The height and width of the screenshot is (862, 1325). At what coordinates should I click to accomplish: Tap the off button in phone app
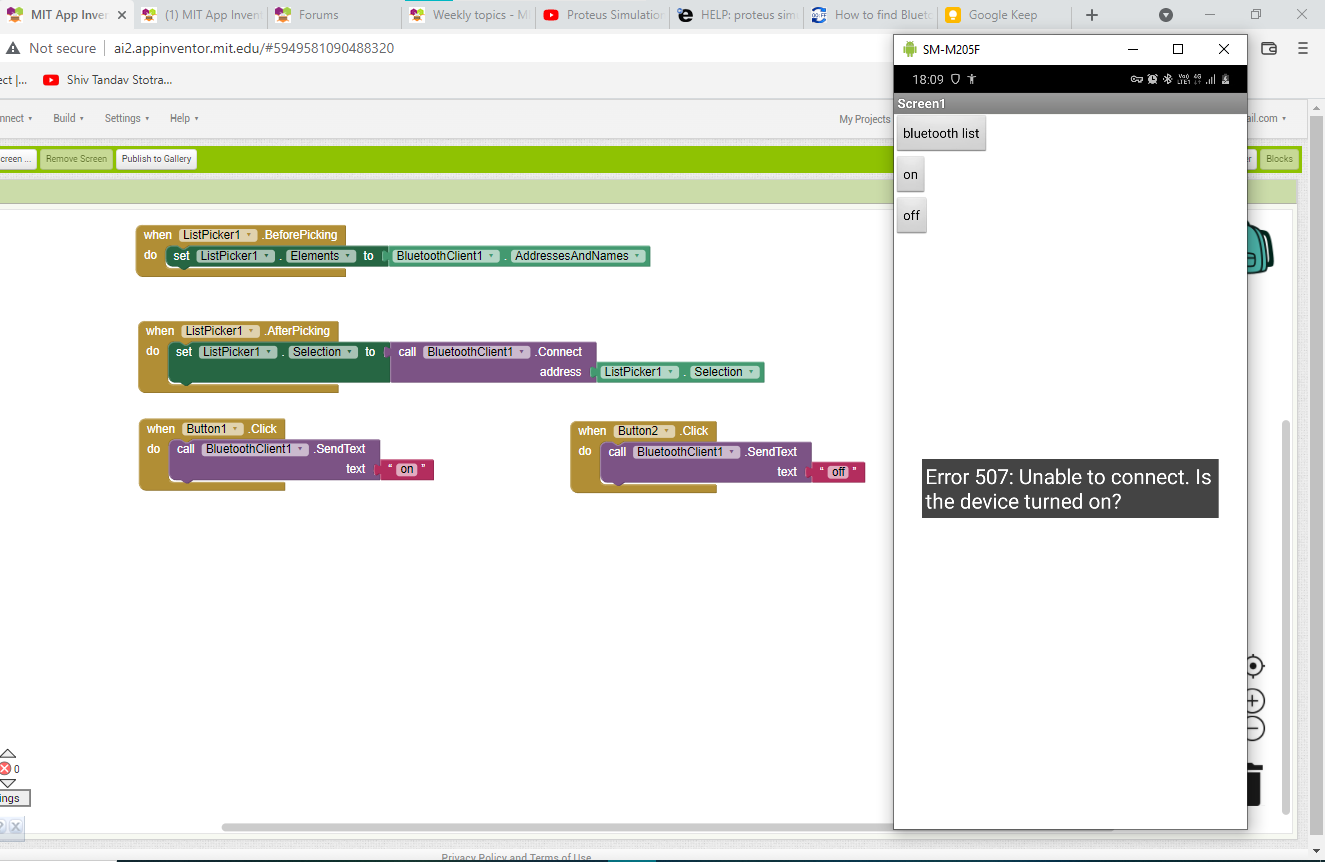(911, 216)
